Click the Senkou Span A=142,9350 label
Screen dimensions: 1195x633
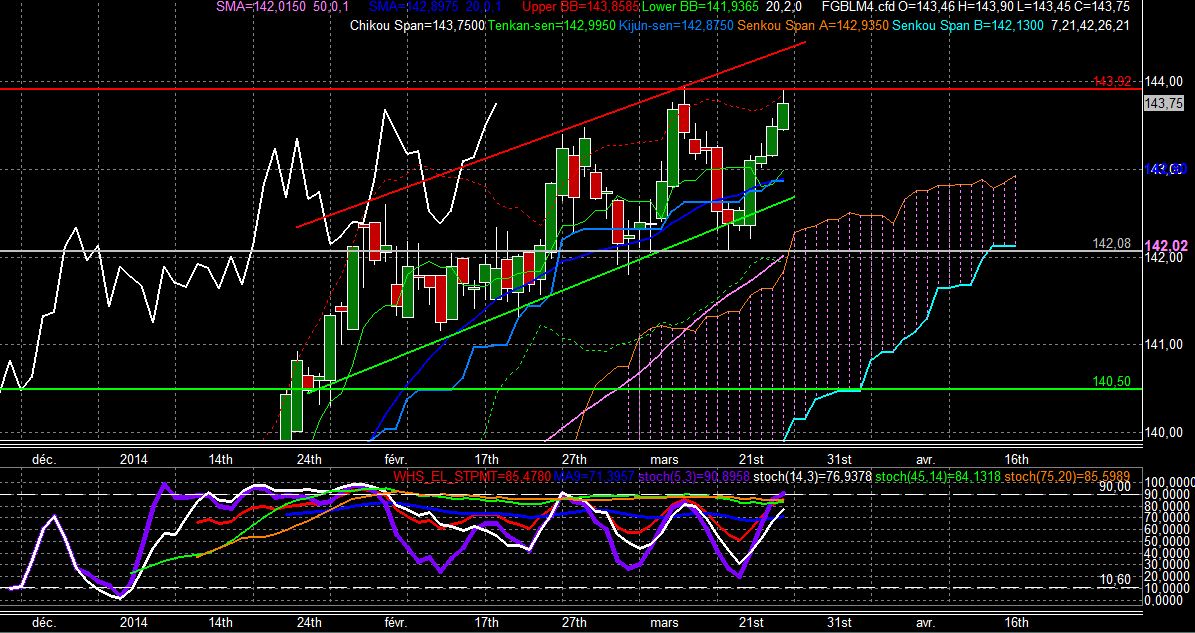[812, 25]
